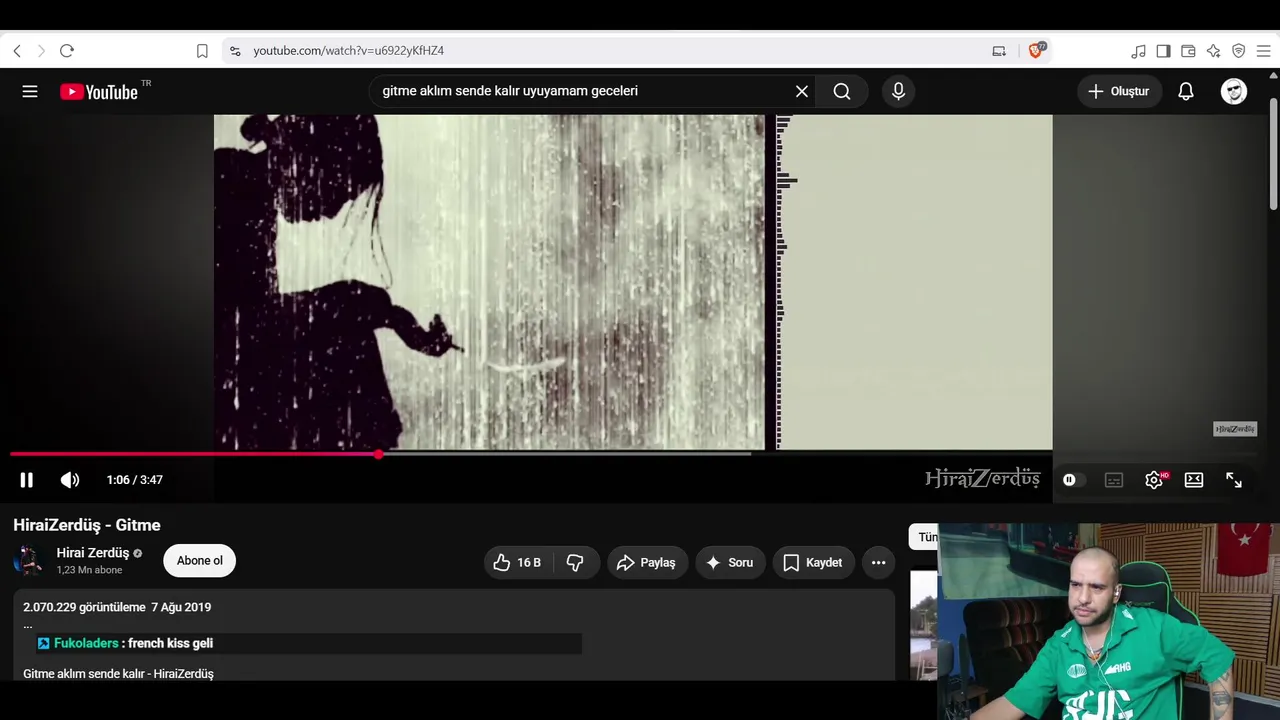1280x720 pixels.
Task: Open the YouTube guide menu
Action: [x=30, y=91]
